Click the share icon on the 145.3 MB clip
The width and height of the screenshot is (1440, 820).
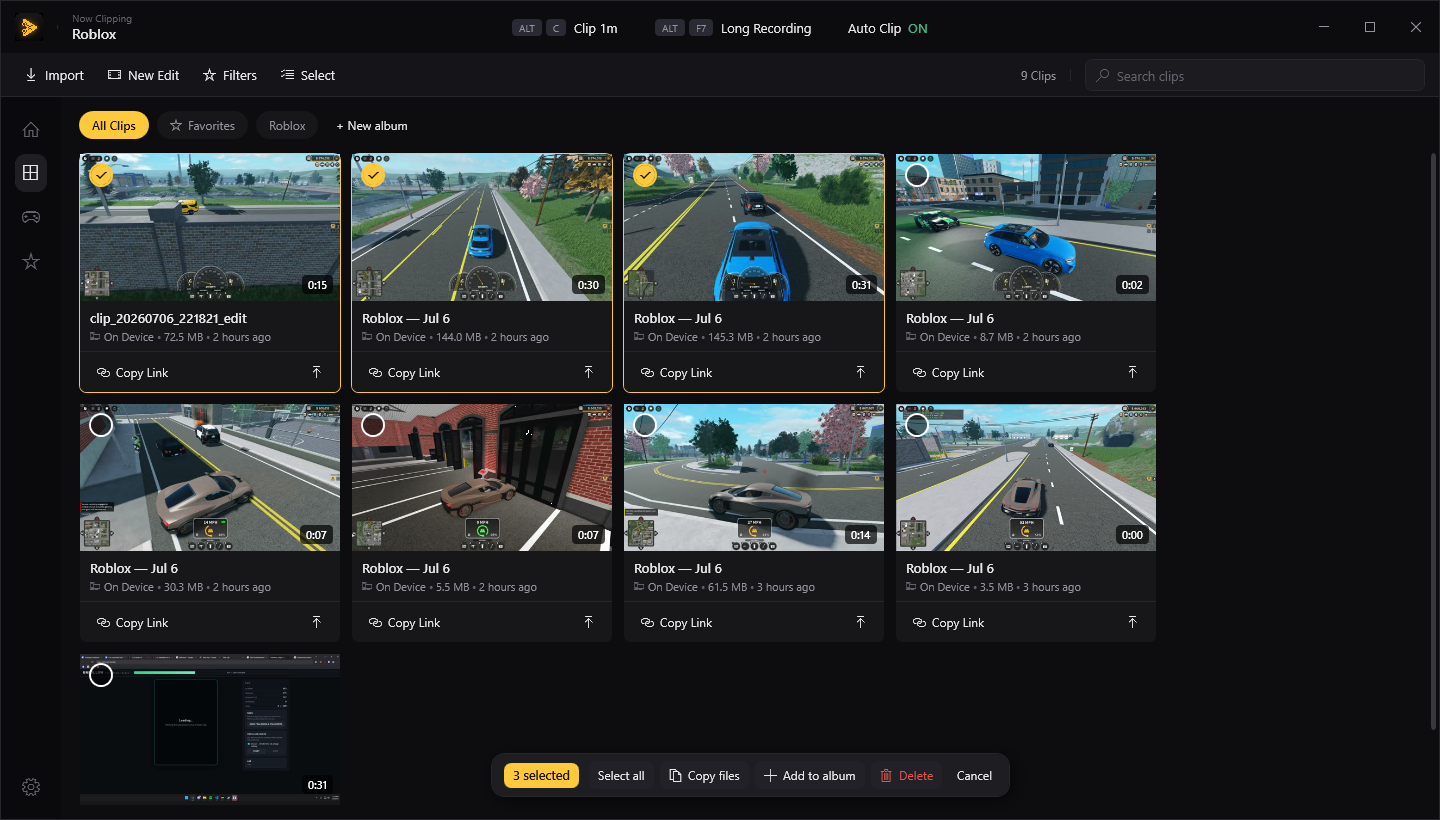[x=860, y=372]
